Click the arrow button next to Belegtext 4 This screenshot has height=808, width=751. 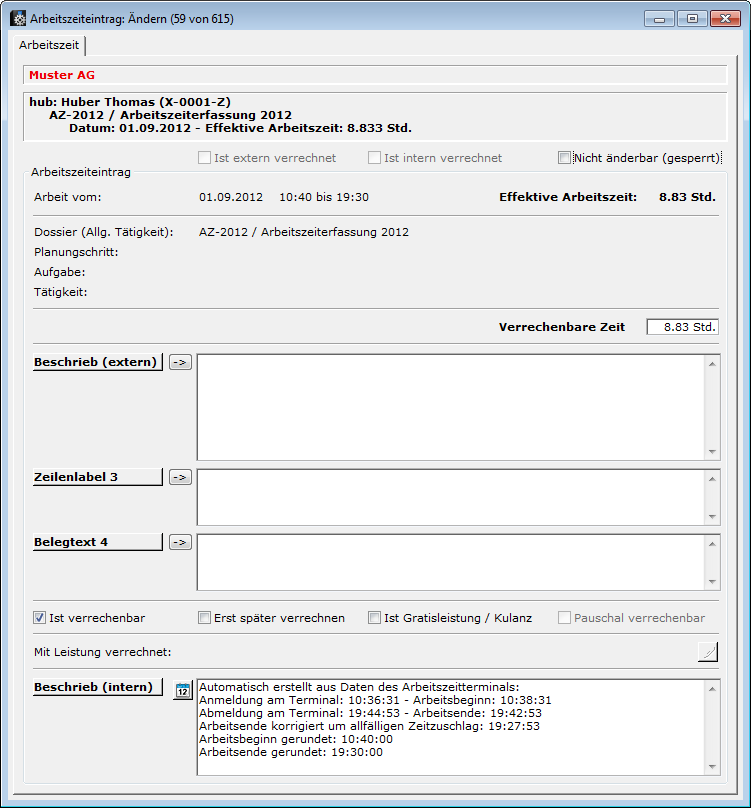(x=179, y=542)
